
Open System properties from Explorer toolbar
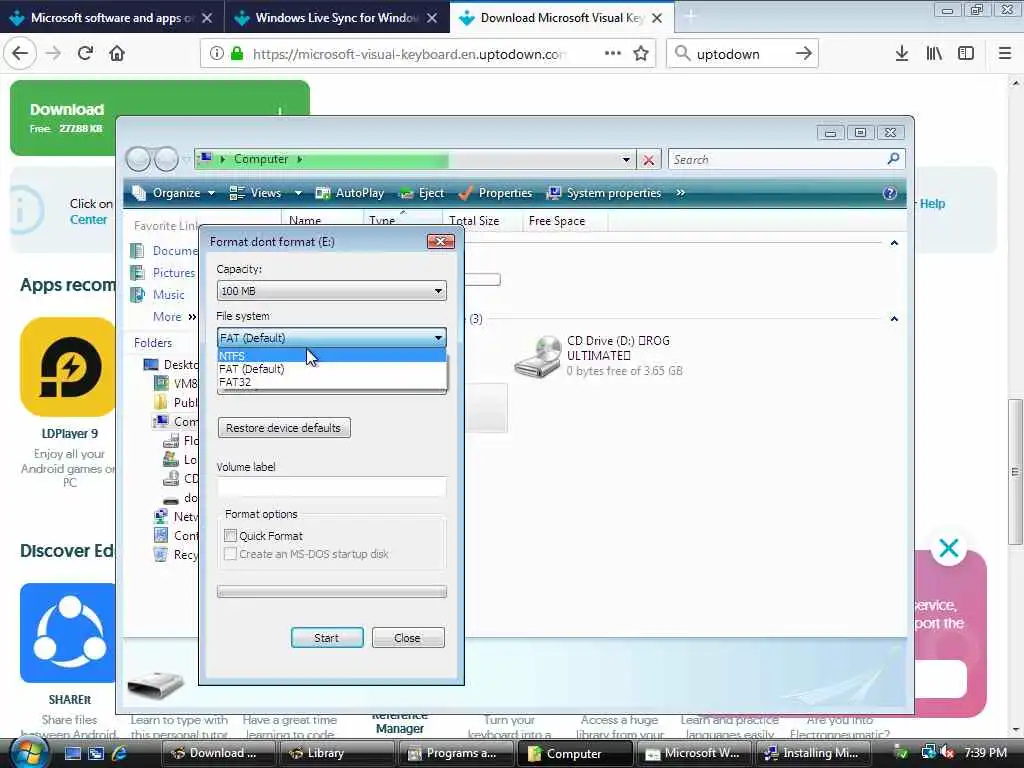[x=605, y=193]
